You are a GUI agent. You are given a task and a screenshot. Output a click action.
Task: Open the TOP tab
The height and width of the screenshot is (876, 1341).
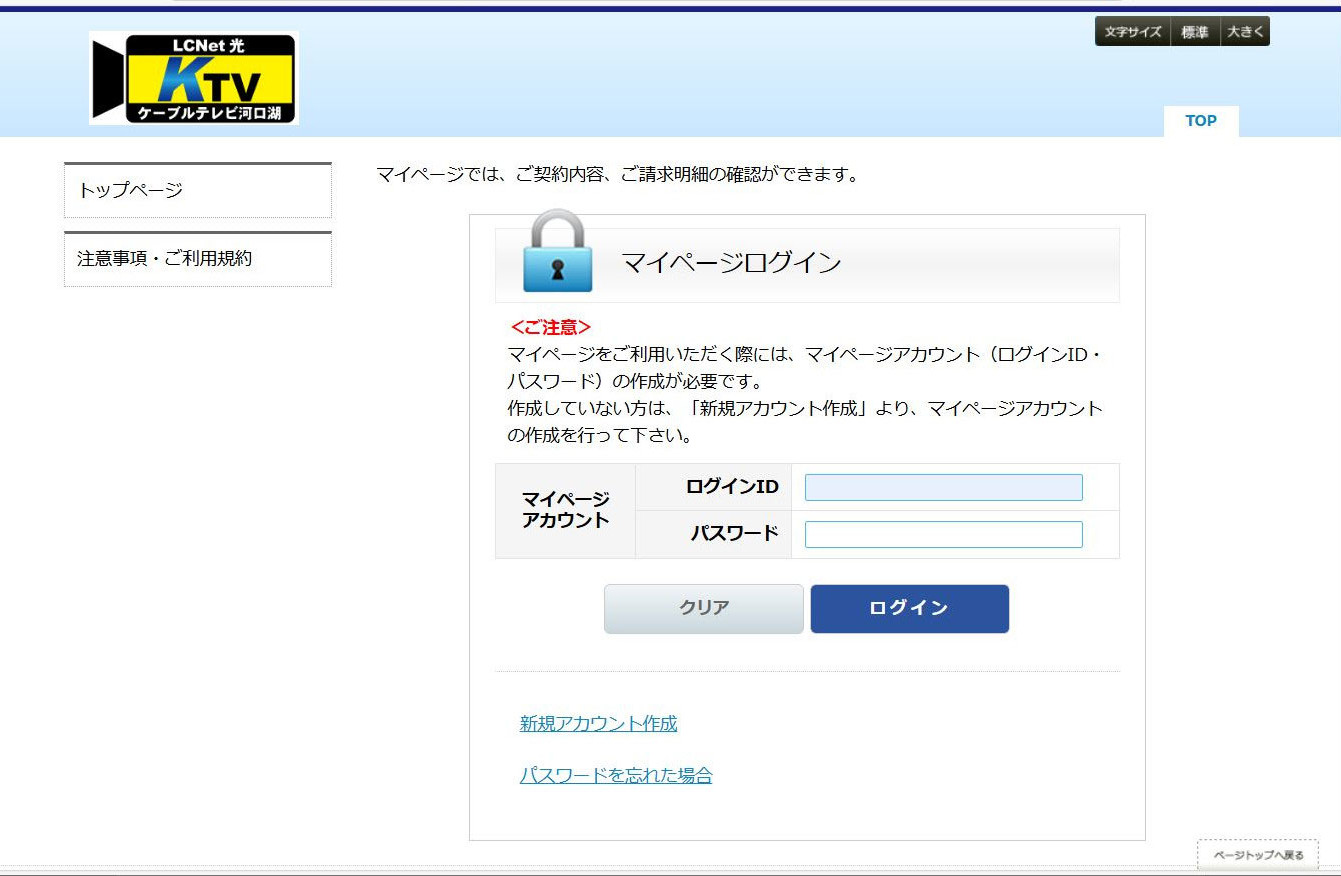click(1201, 121)
